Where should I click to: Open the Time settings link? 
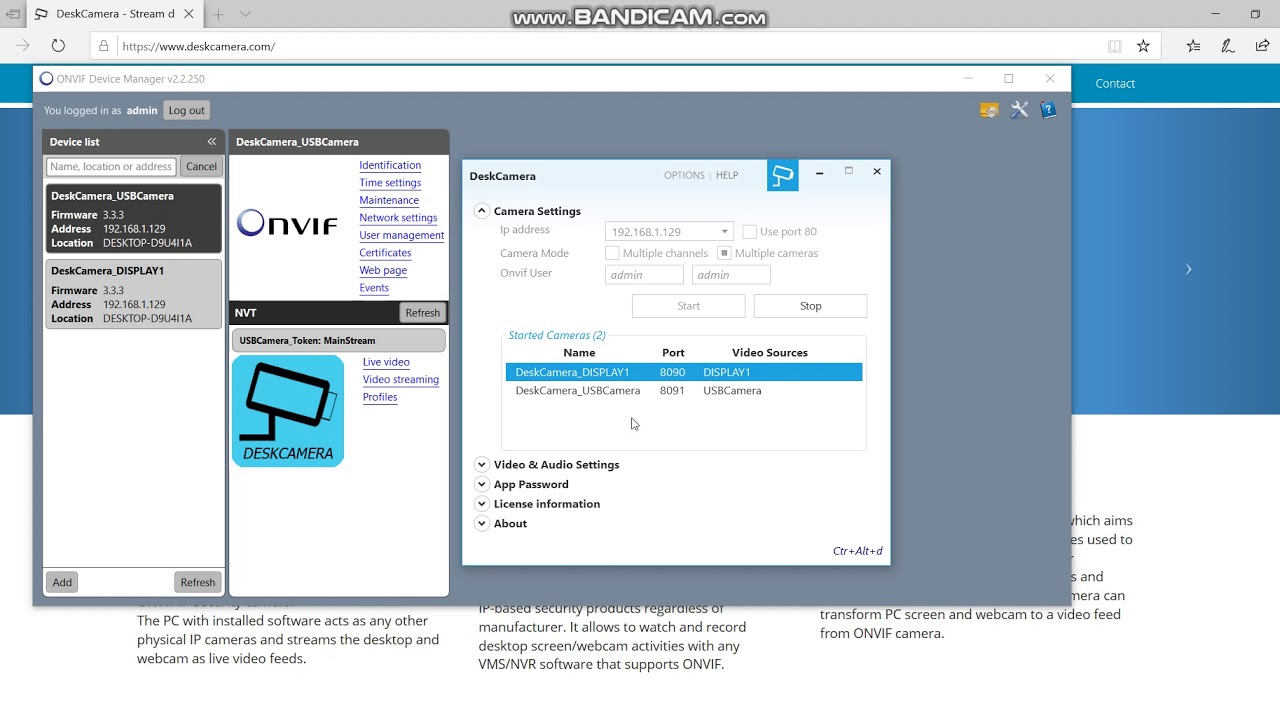tap(390, 183)
